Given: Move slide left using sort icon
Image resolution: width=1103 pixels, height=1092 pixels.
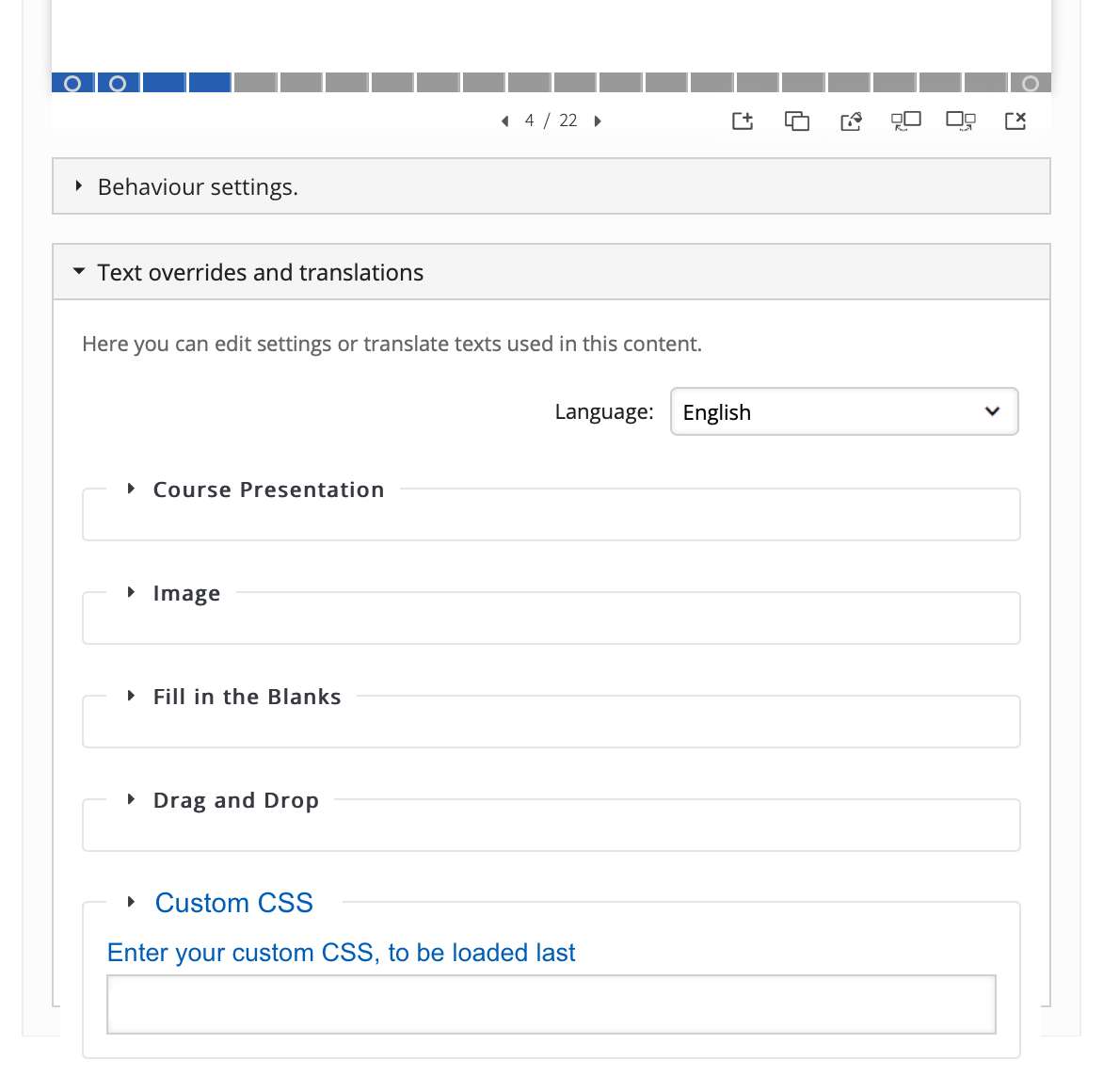Looking at the screenshot, I should (906, 121).
